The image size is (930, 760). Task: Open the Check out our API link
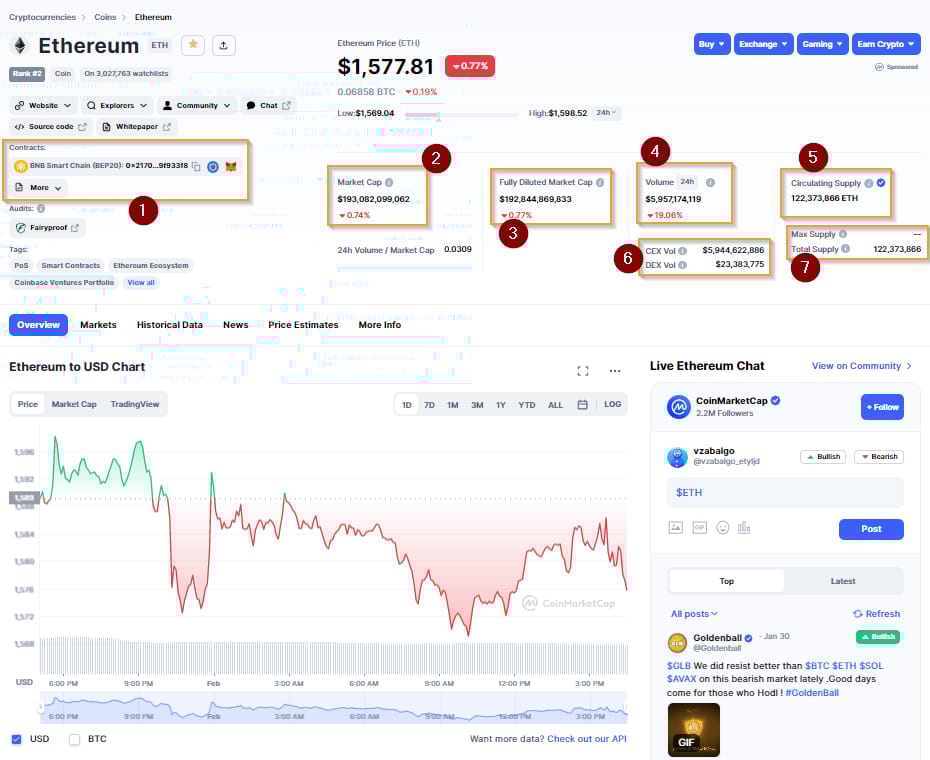[587, 739]
